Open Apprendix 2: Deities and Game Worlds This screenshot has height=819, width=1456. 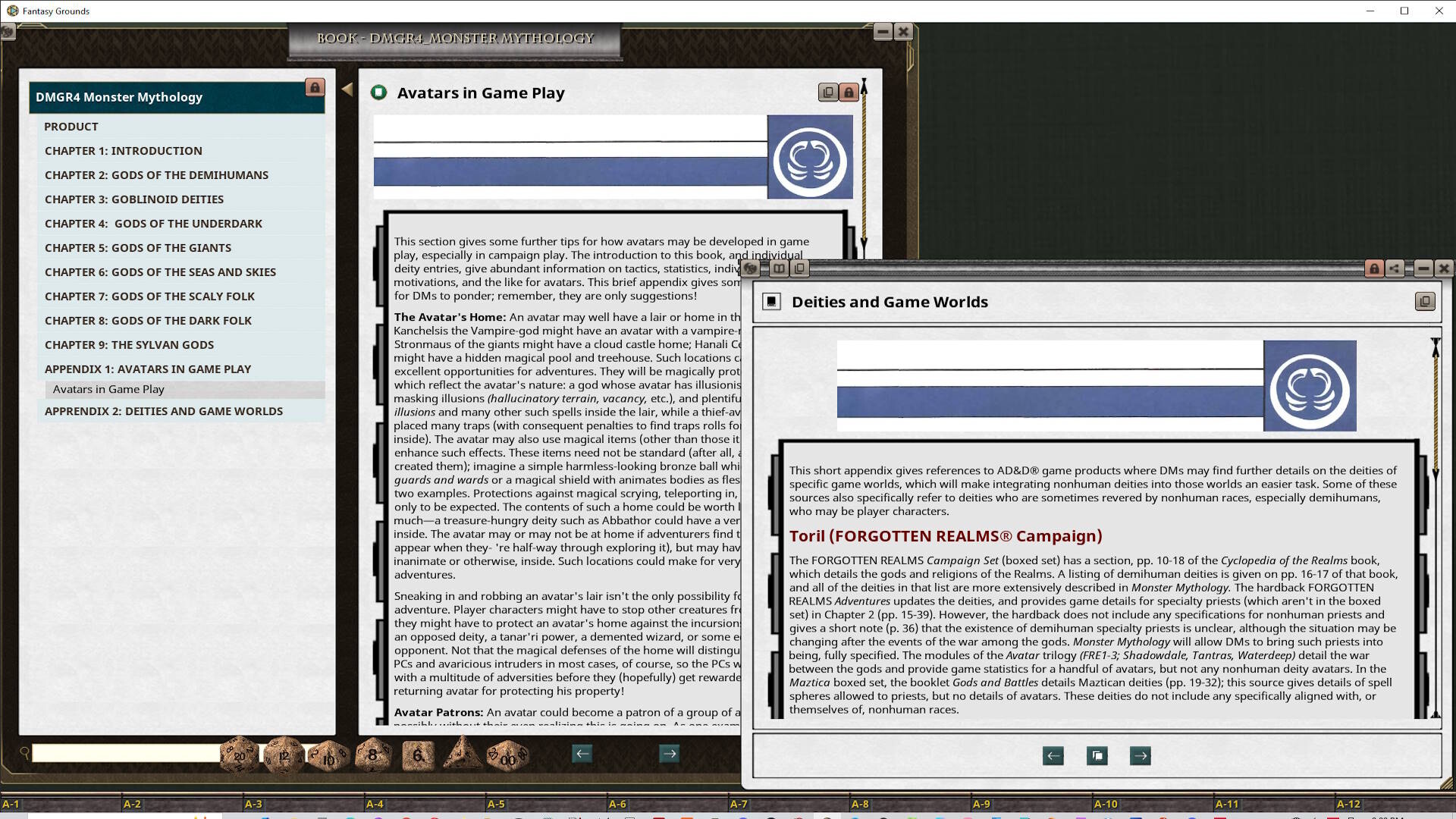click(x=181, y=411)
